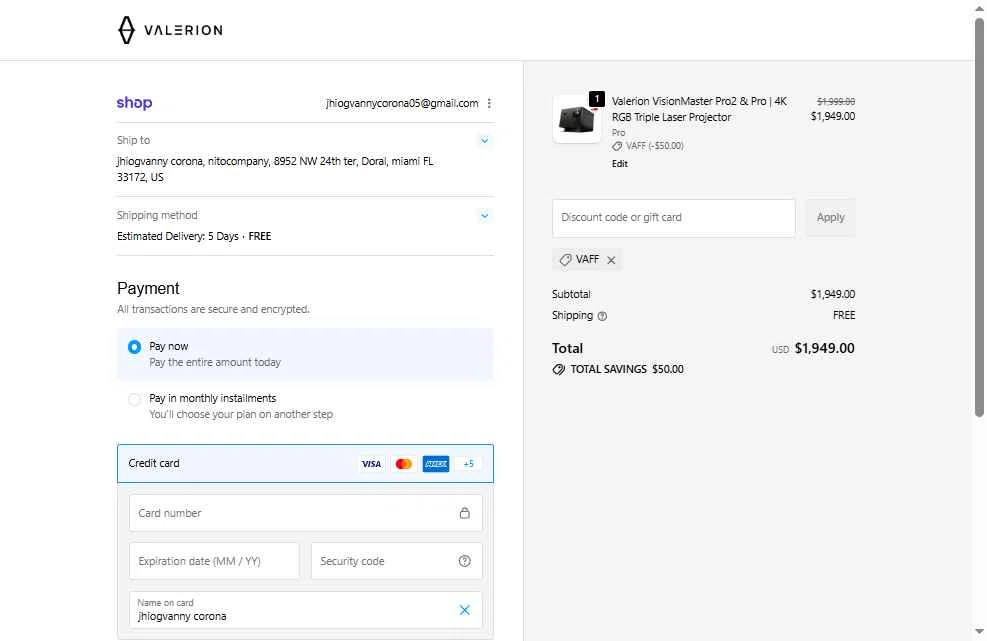Select the Pay now option
This screenshot has height=641, width=987.
tap(134, 347)
